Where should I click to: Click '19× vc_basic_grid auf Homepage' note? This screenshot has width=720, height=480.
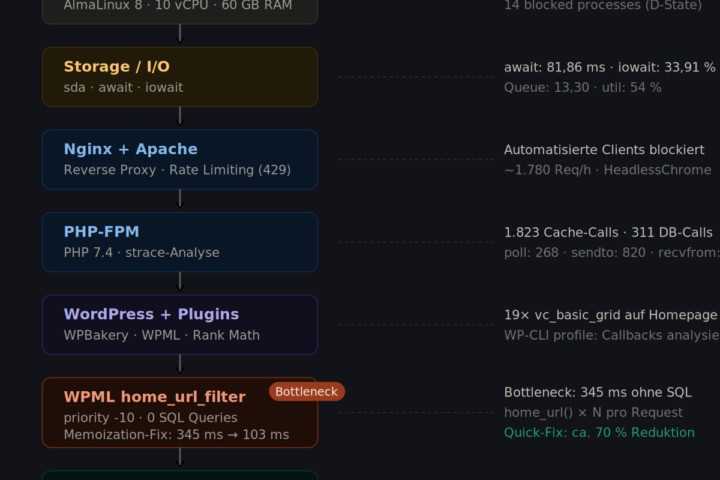pos(611,315)
